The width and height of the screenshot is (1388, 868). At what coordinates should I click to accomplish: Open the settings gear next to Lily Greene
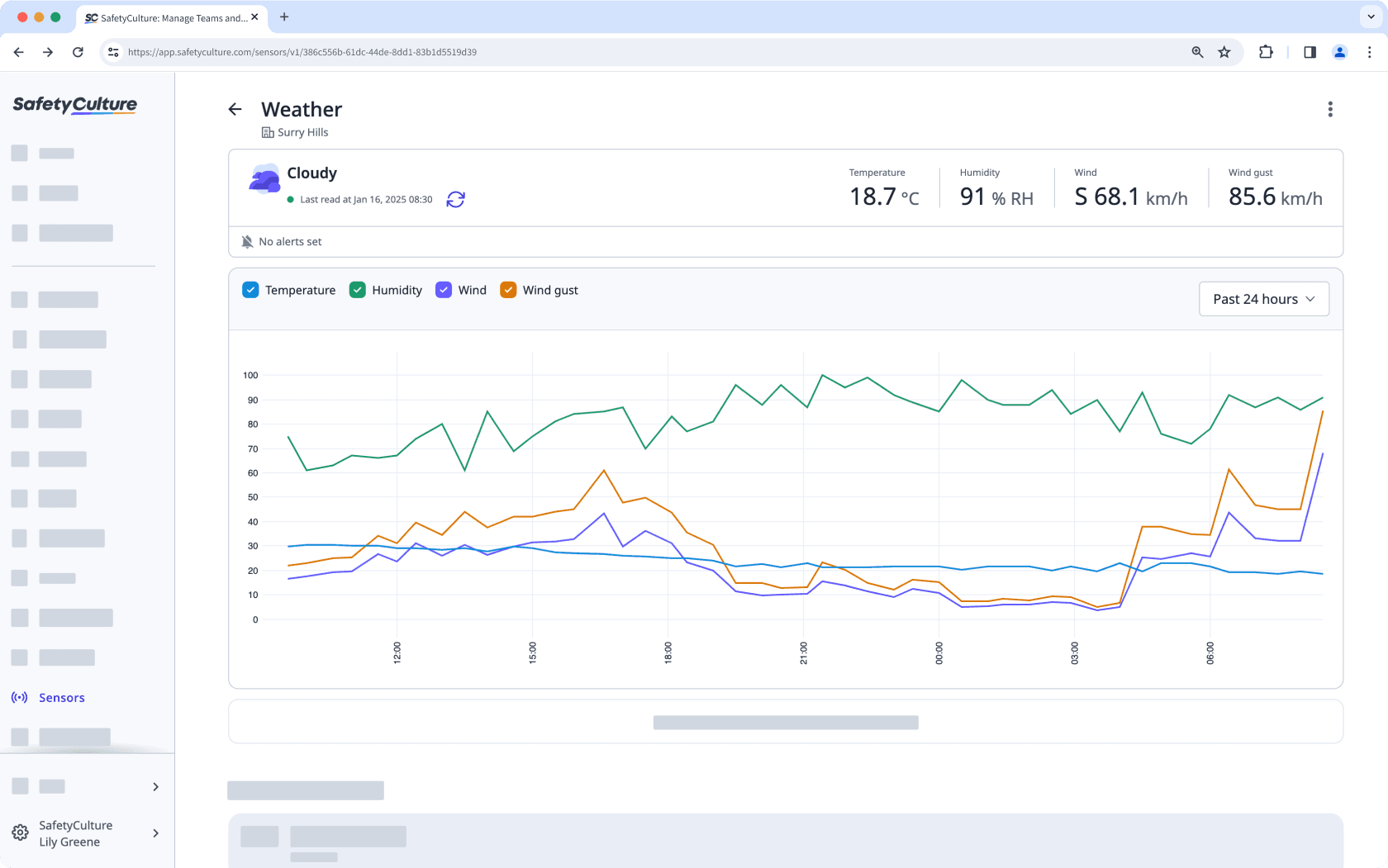coord(18,832)
